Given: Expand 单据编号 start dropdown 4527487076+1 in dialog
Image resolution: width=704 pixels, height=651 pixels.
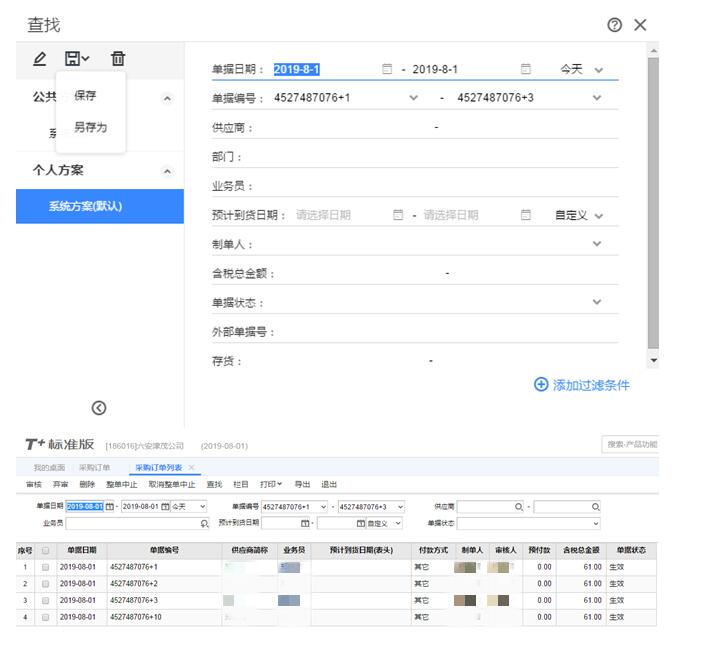Looking at the screenshot, I should (414, 98).
